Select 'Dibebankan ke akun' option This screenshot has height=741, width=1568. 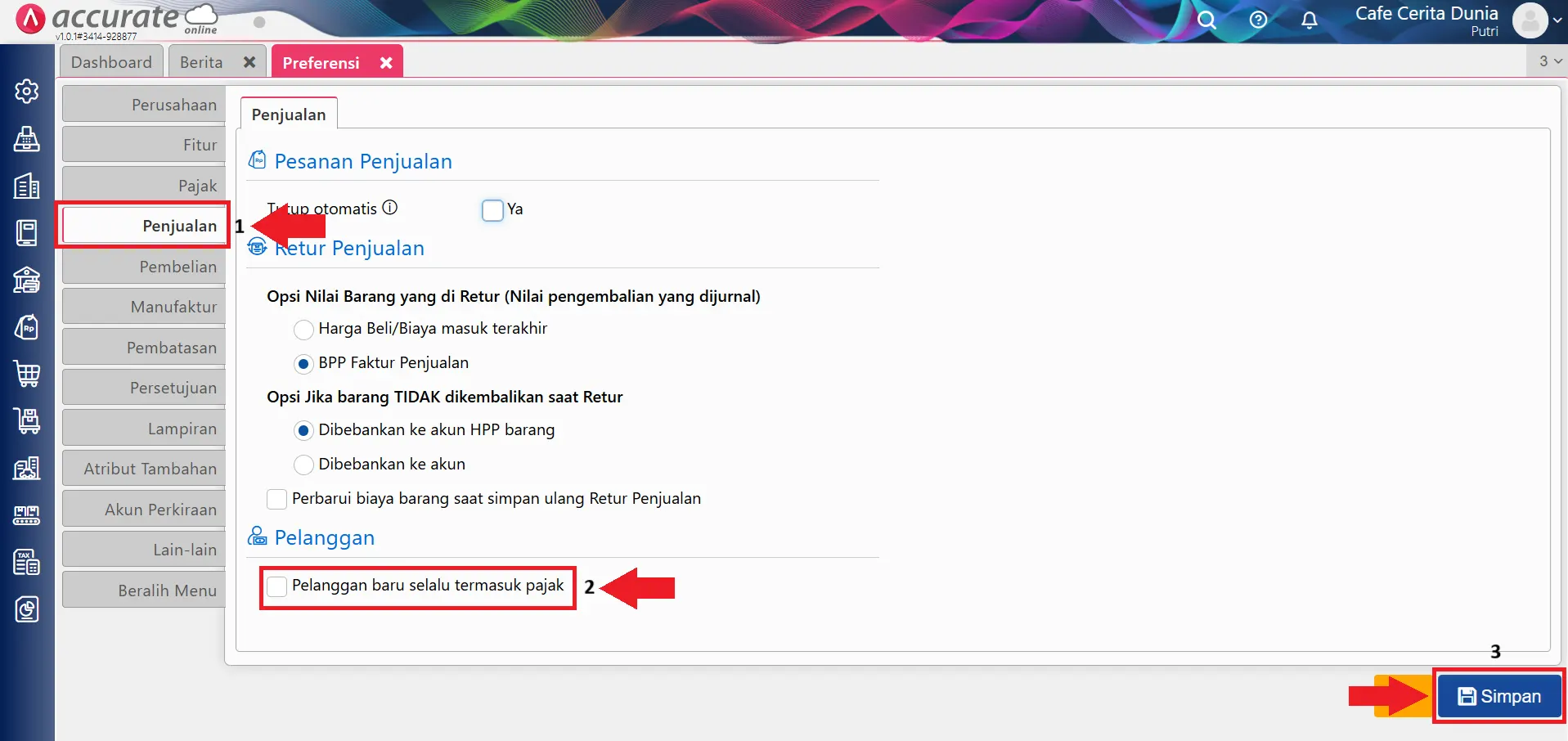click(303, 465)
